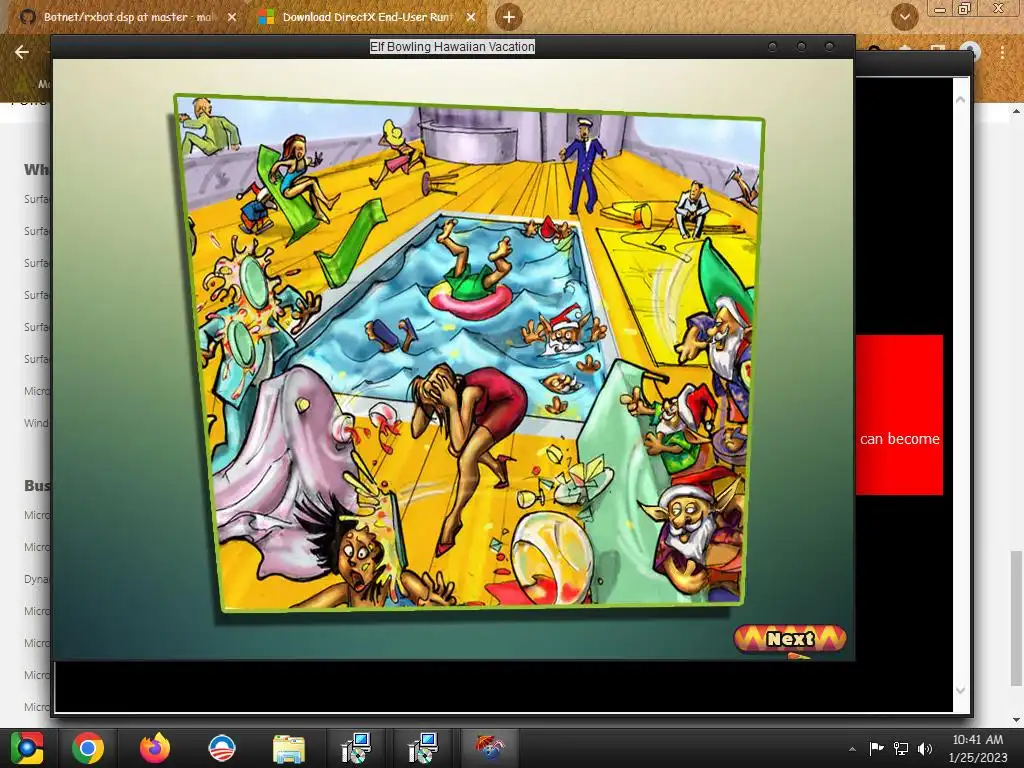This screenshot has height=768, width=1024.
Task: Click red 'can become' banner
Action: coord(899,415)
